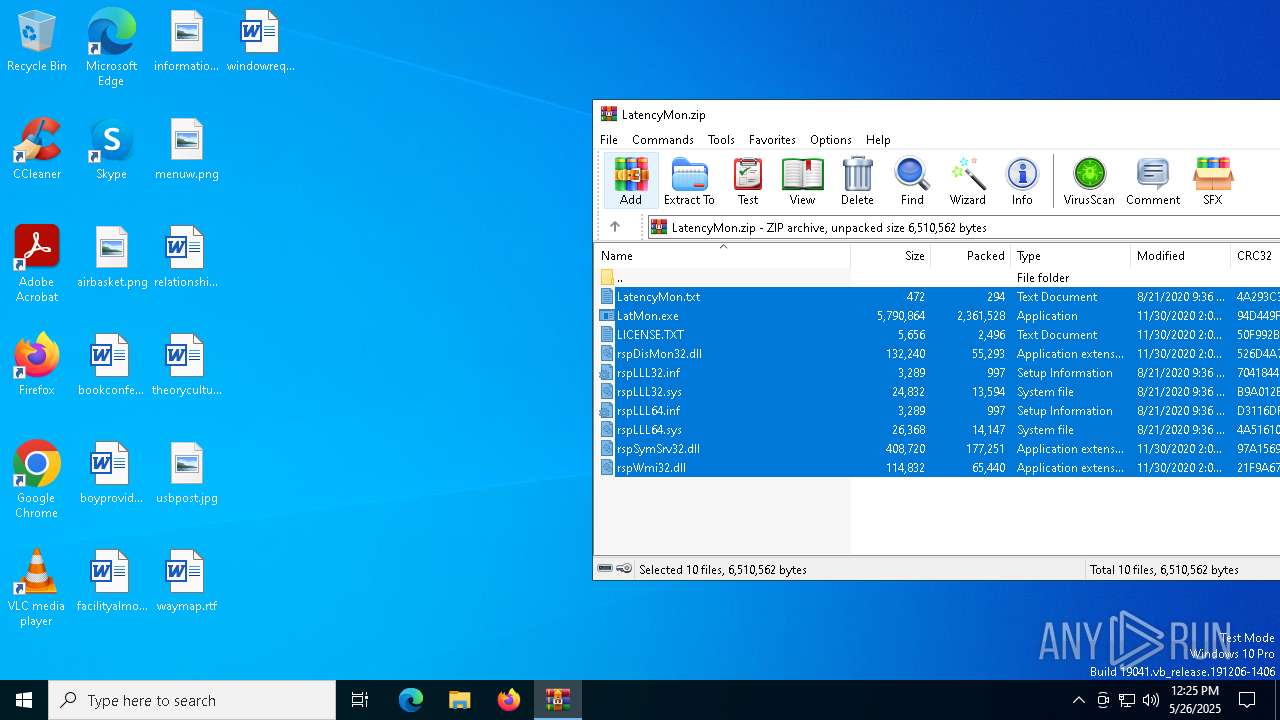
Task: Sort files by Size column header
Action: 891,256
